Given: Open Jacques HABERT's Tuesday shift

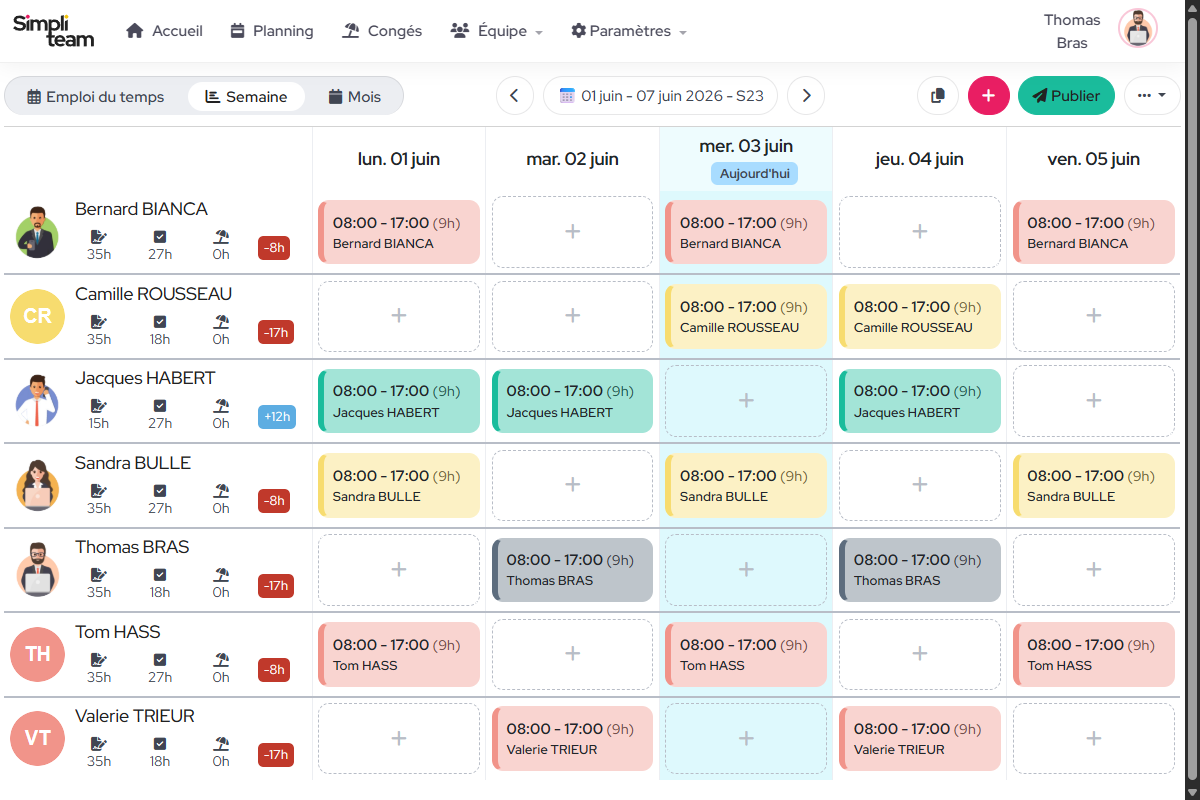Looking at the screenshot, I should tap(572, 401).
